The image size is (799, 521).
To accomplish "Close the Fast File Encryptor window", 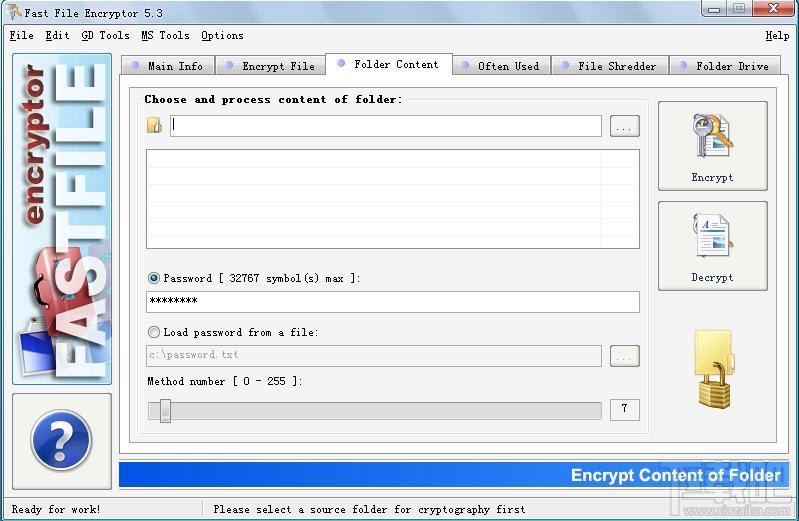I will point(773,9).
